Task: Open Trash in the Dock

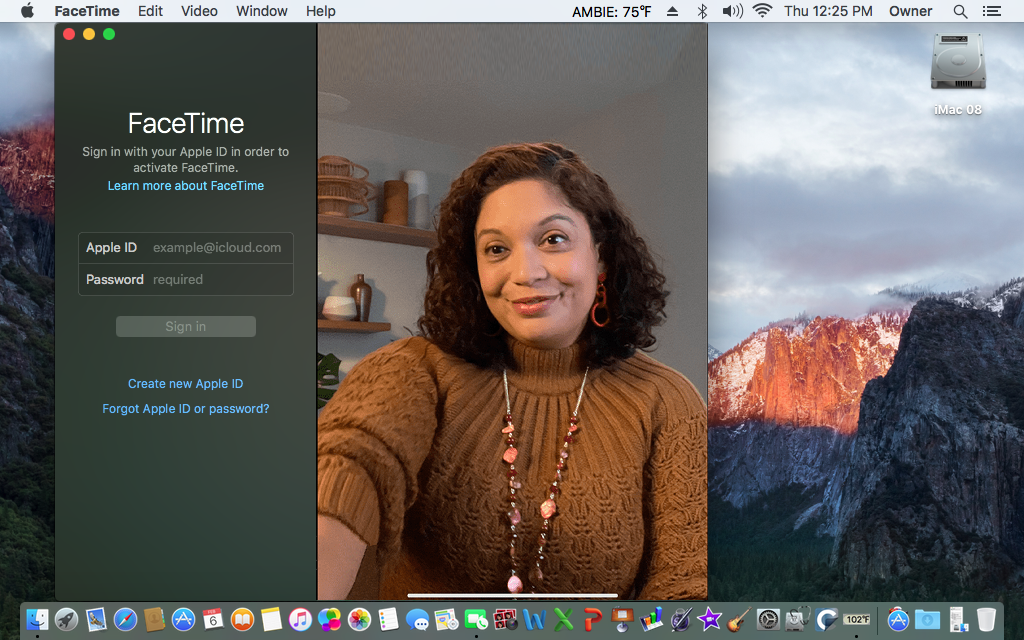Action: 986,618
